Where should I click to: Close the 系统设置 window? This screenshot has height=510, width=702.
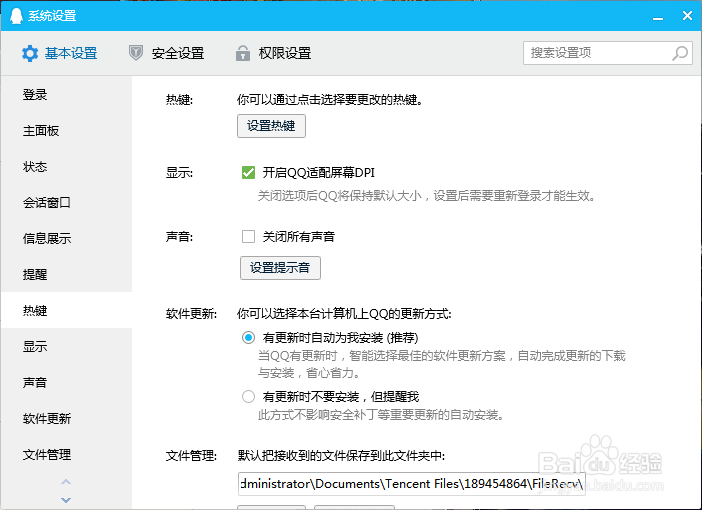click(687, 16)
